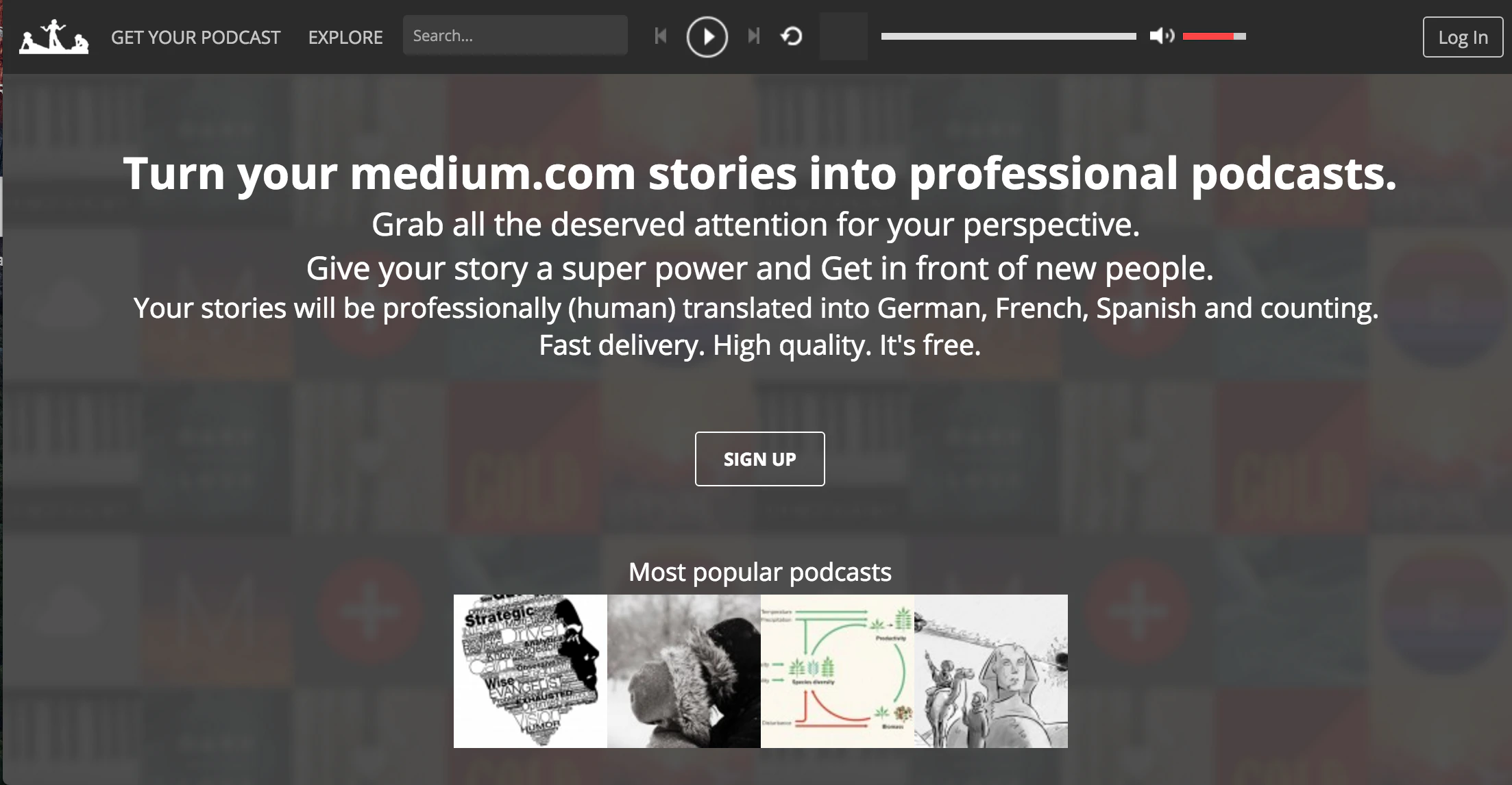1512x785 pixels.
Task: Skip to the next track
Action: pyautogui.click(x=754, y=36)
